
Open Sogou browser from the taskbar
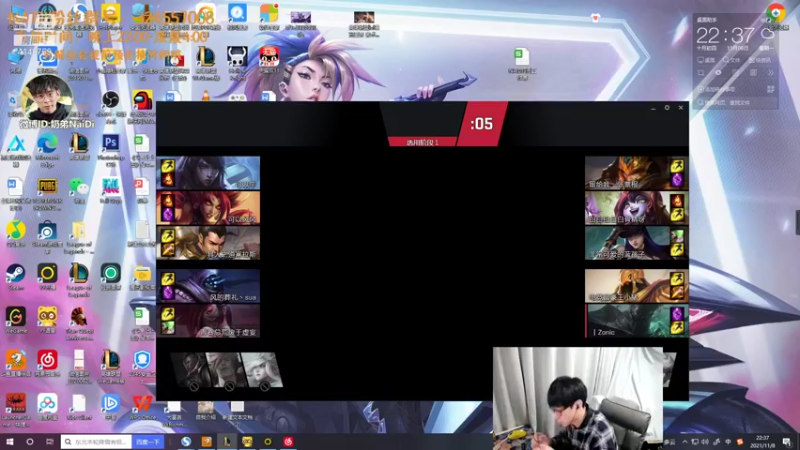coord(186,442)
